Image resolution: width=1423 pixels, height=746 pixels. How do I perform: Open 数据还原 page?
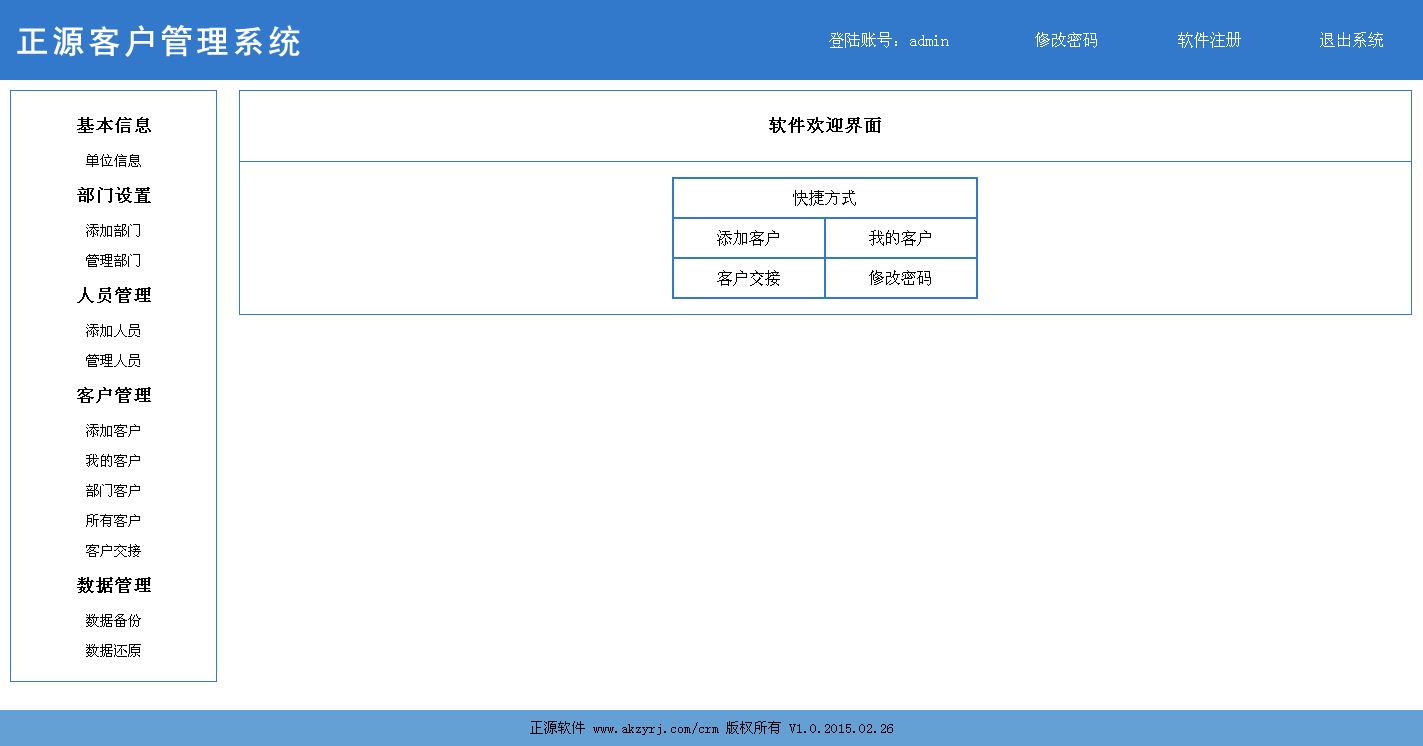tap(113, 650)
